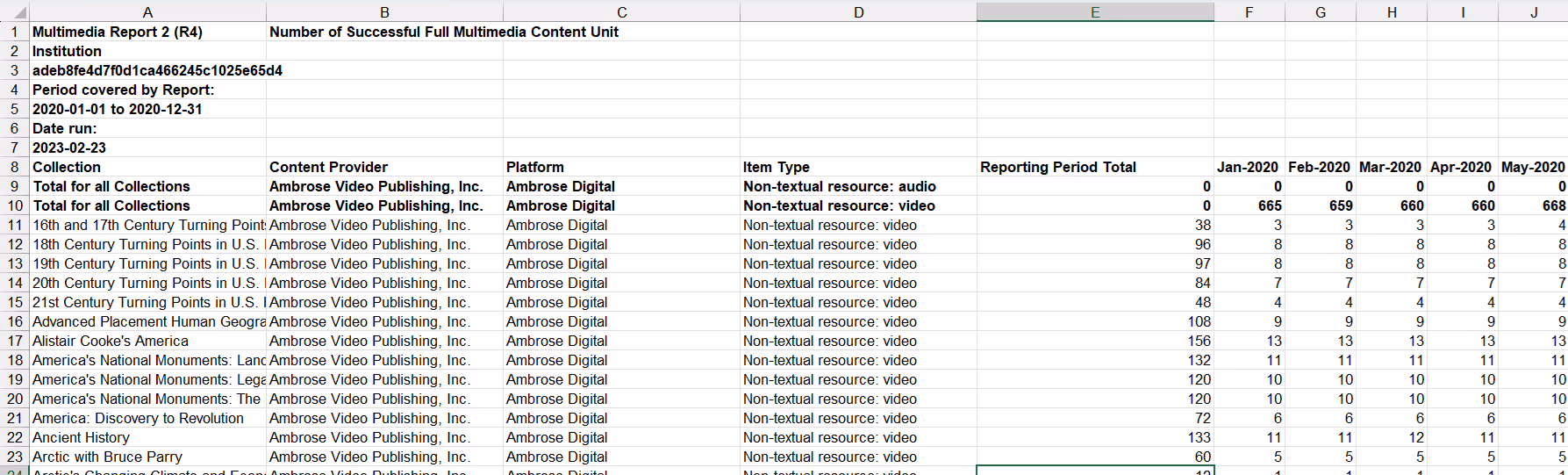Select the Arctic with Bruce Parry cell
This screenshot has width=1568, height=475.
108,457
